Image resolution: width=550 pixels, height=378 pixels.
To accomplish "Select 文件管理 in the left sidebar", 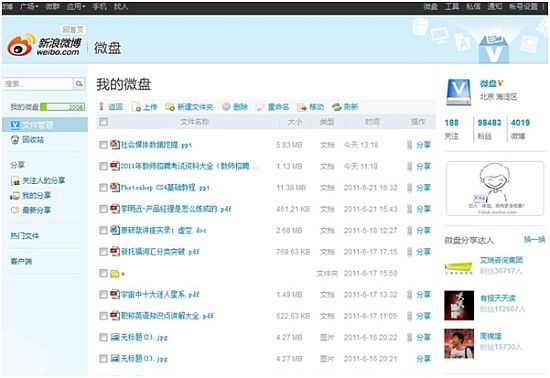I will pyautogui.click(x=45, y=125).
